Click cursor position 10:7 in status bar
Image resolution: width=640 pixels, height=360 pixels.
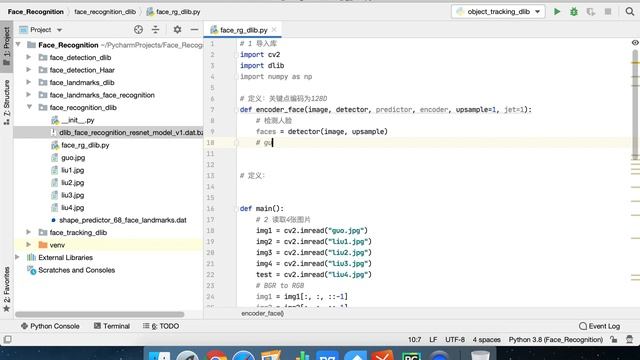click(414, 339)
